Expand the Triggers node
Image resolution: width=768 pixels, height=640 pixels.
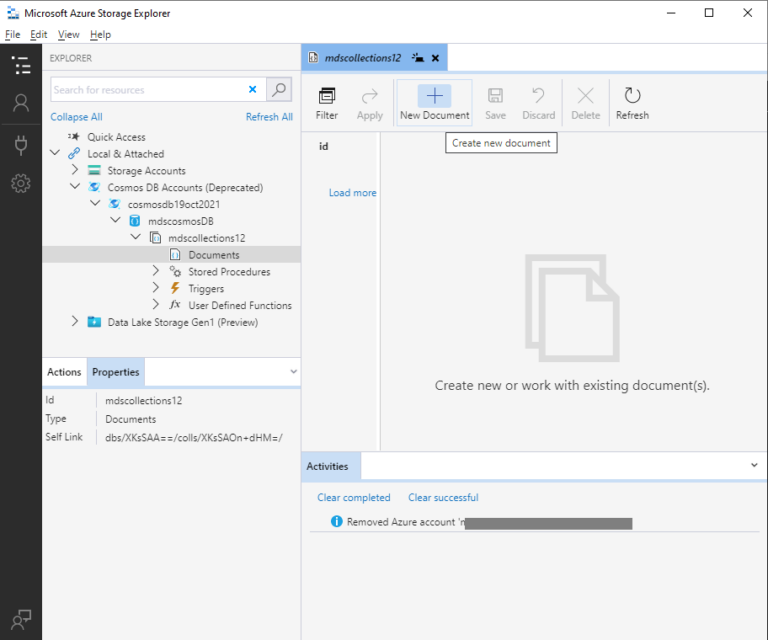(x=155, y=287)
